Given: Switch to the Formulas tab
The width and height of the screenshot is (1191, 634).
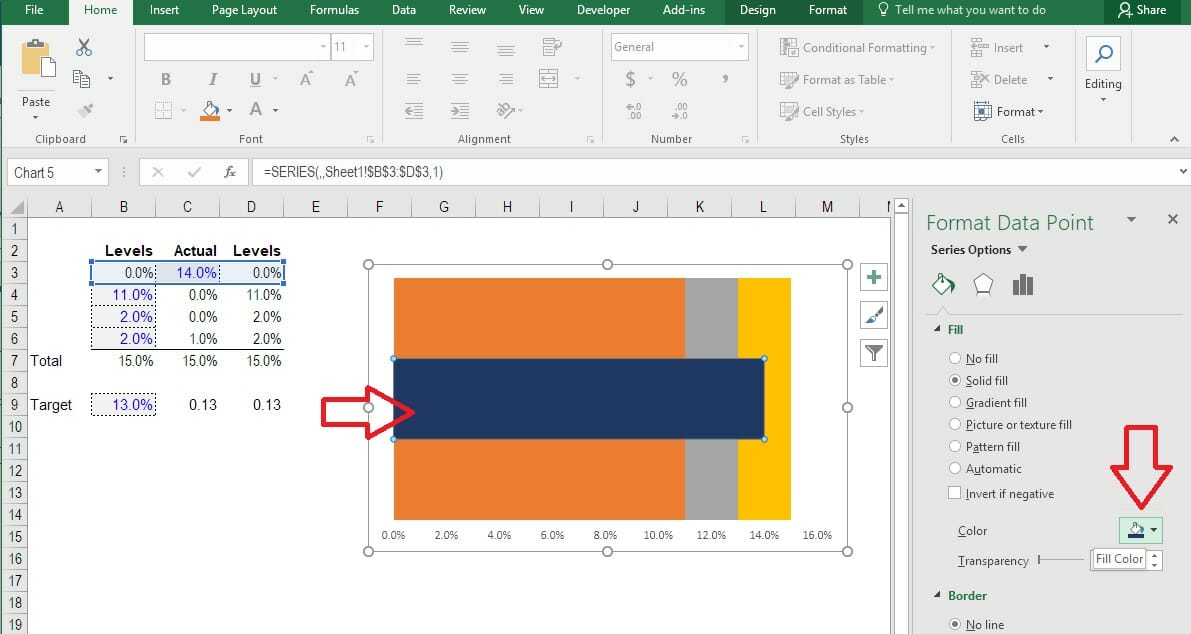Looking at the screenshot, I should point(334,11).
